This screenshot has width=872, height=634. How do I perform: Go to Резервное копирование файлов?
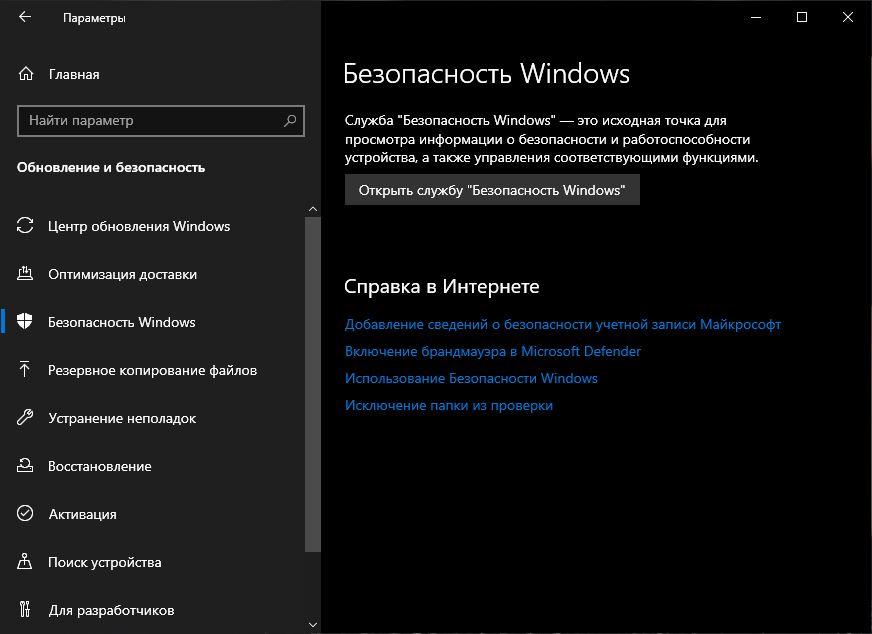(x=152, y=370)
